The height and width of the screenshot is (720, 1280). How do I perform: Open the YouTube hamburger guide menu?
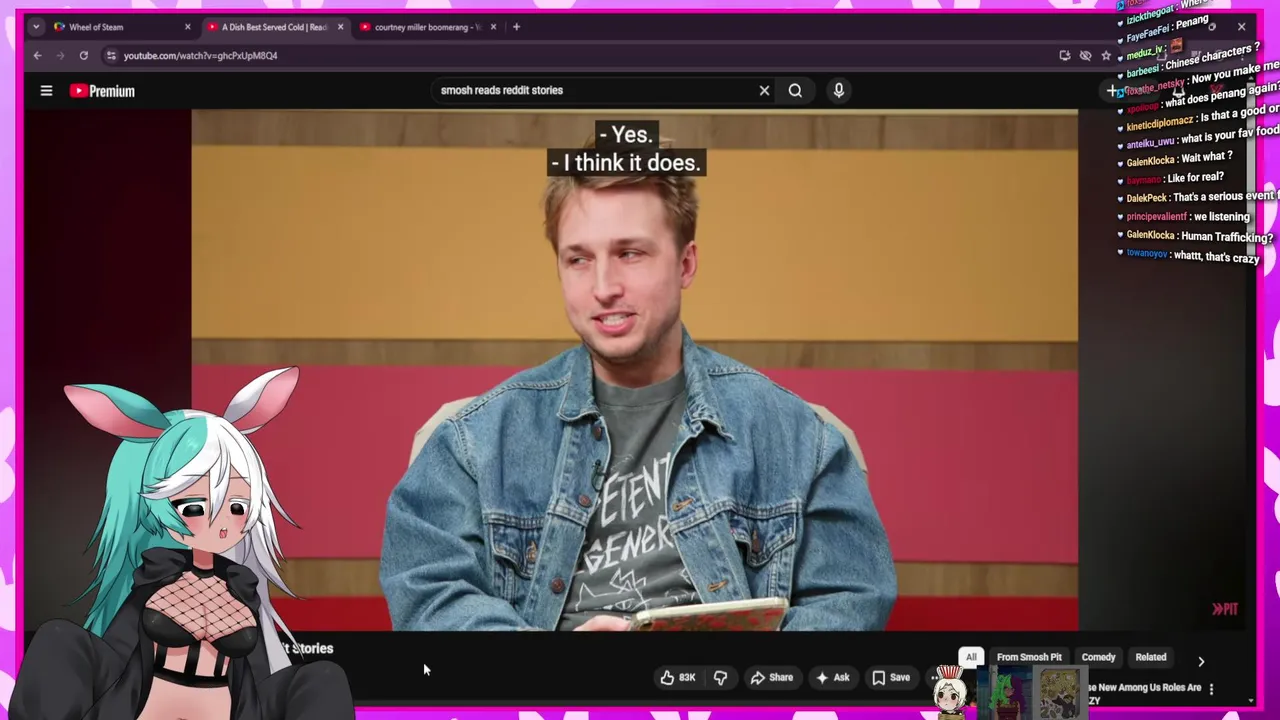coord(46,91)
